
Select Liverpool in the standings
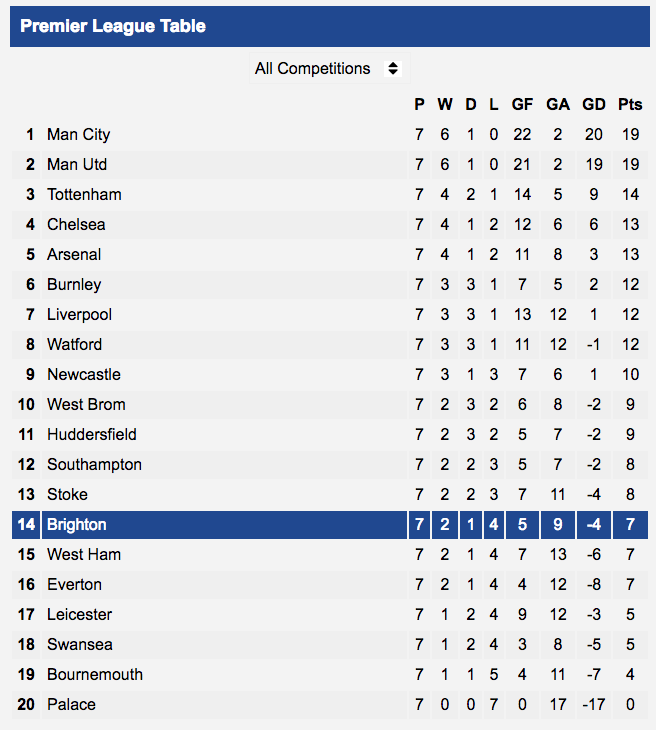coord(79,315)
